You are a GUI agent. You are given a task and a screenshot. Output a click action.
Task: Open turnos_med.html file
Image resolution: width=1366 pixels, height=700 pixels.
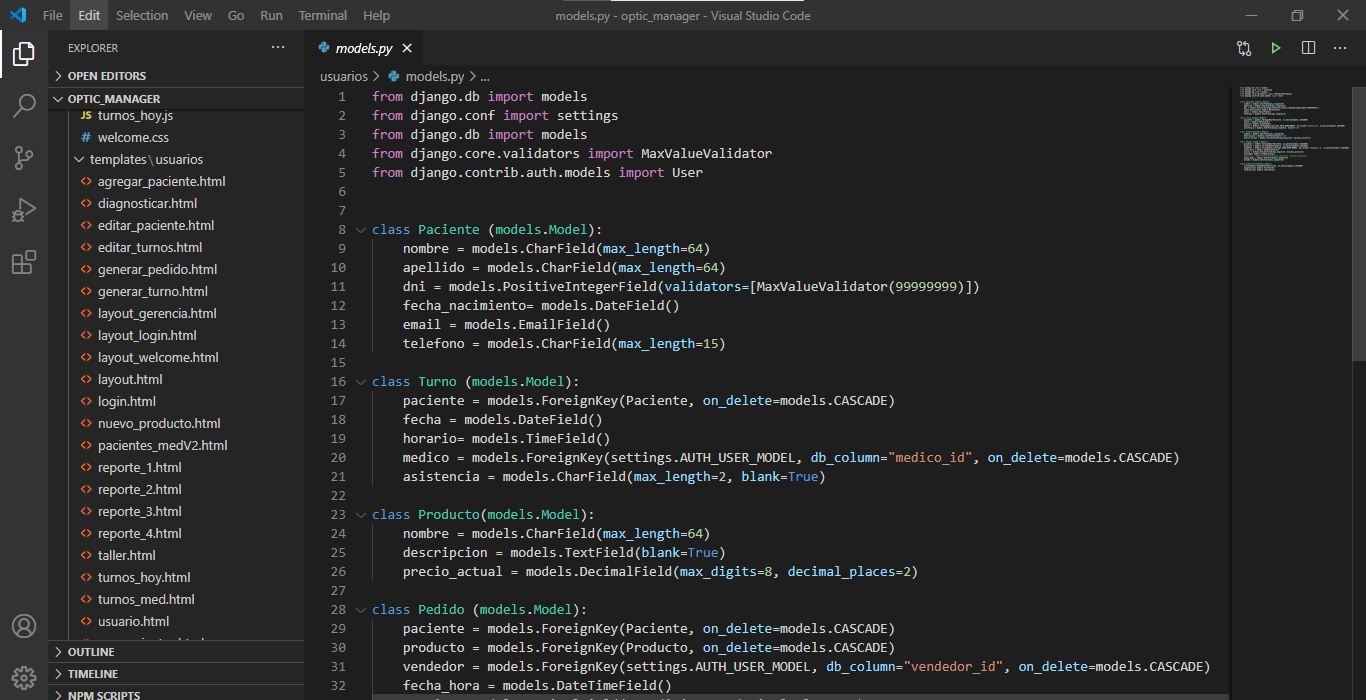point(146,600)
